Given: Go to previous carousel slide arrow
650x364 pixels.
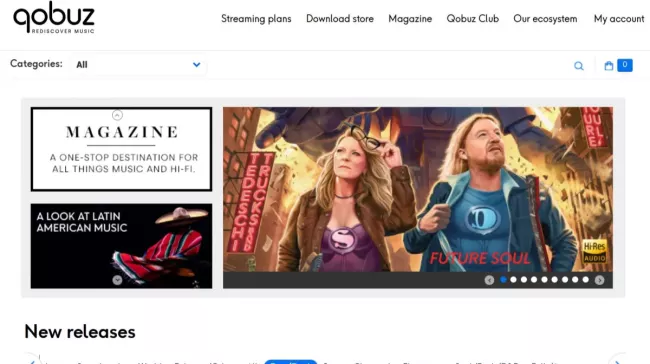Looking at the screenshot, I should (x=489, y=280).
